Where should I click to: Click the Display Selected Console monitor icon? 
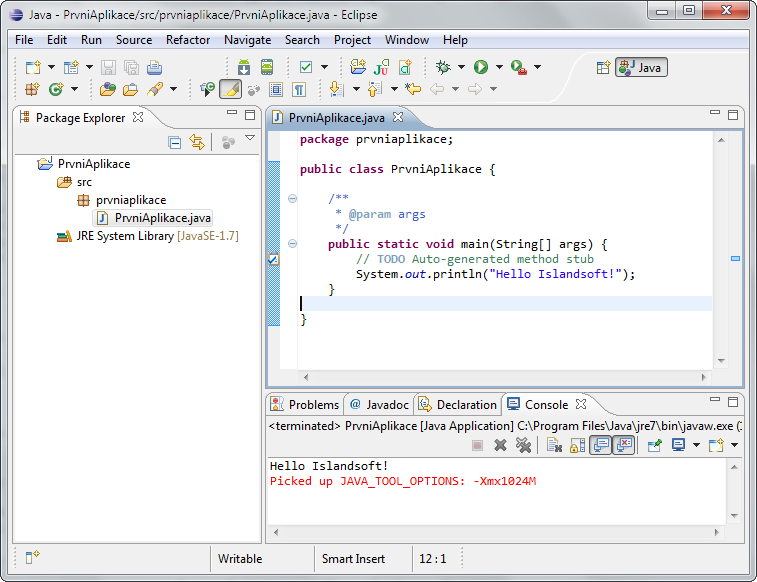point(678,445)
